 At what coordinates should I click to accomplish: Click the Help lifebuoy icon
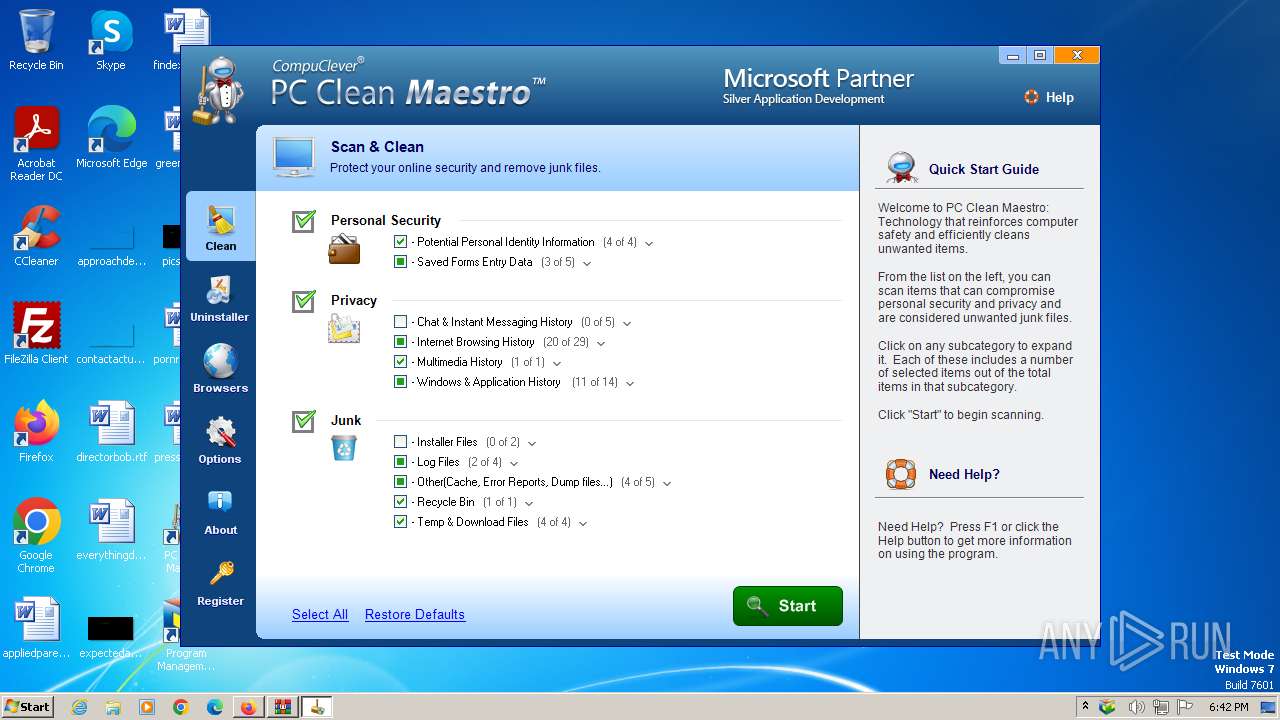pyautogui.click(x=1031, y=97)
